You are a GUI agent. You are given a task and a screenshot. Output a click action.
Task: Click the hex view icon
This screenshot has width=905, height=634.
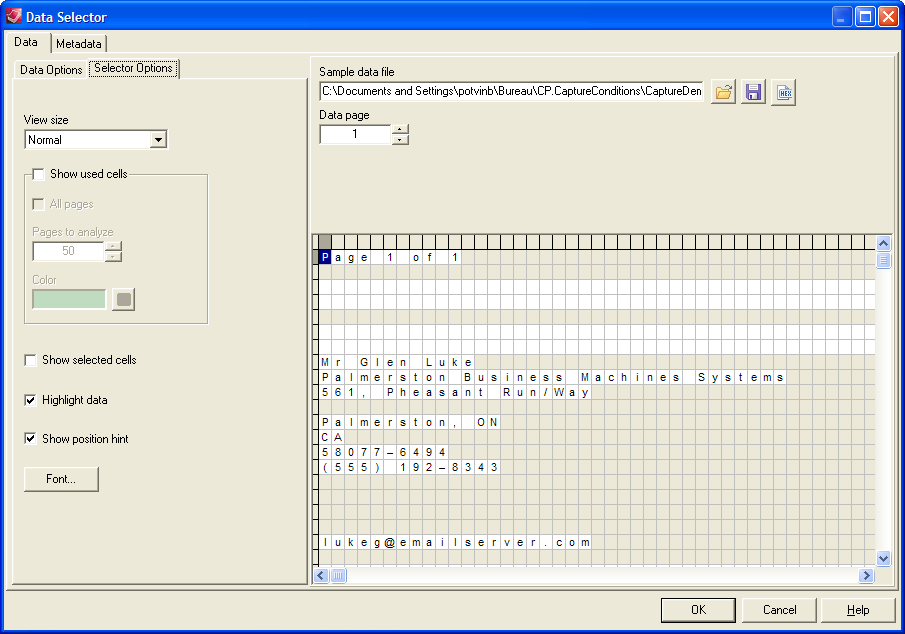[784, 92]
